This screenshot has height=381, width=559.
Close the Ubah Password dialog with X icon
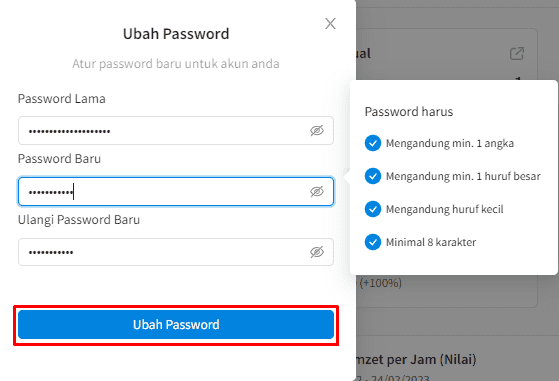pyautogui.click(x=330, y=24)
